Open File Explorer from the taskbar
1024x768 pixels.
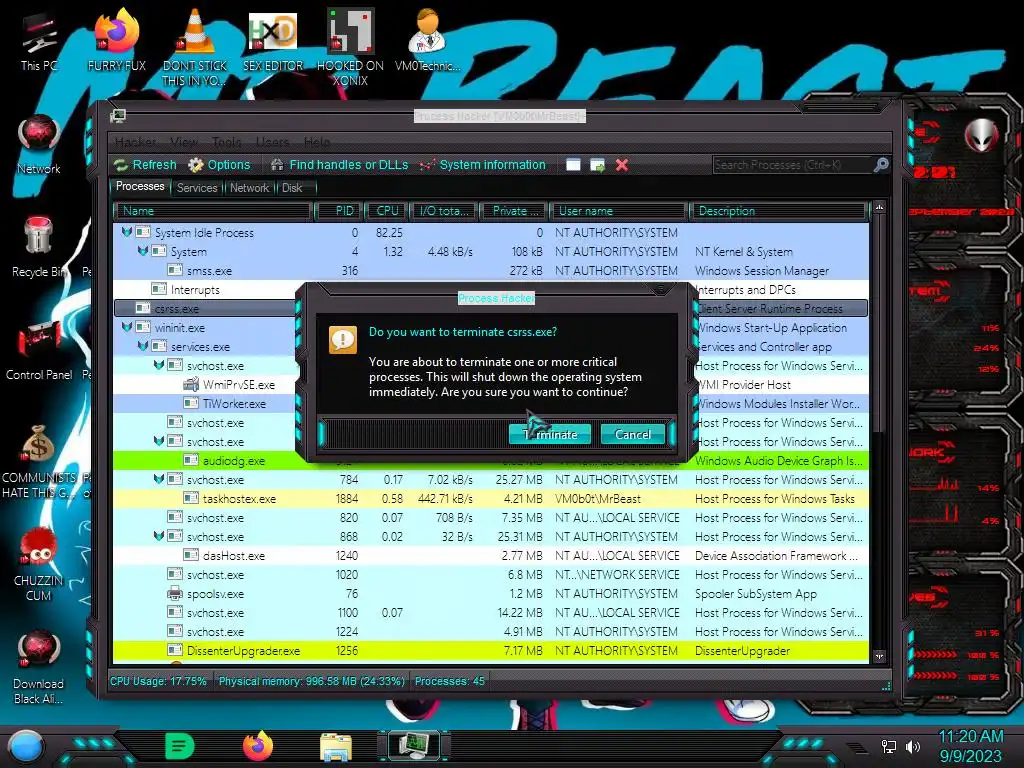[x=336, y=746]
